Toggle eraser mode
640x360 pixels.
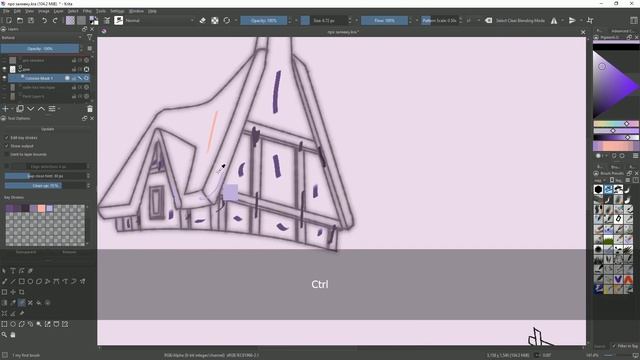[x=202, y=20]
